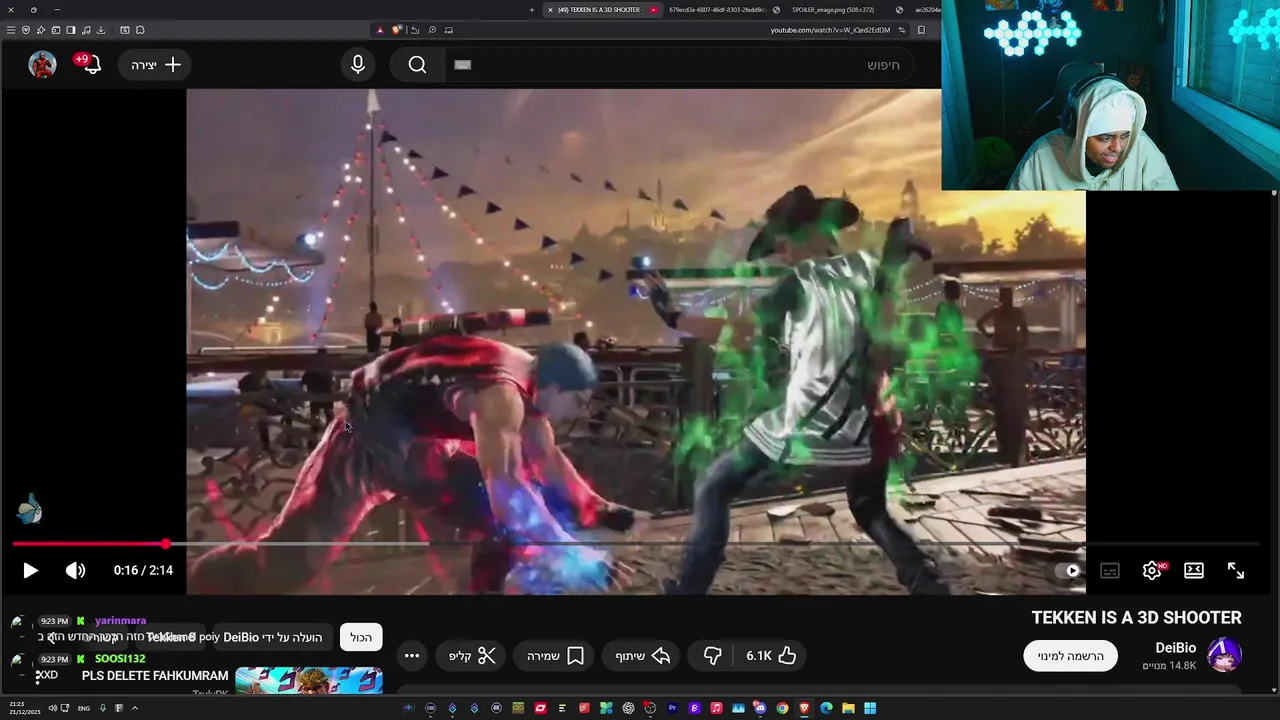Mute the video volume

click(76, 570)
